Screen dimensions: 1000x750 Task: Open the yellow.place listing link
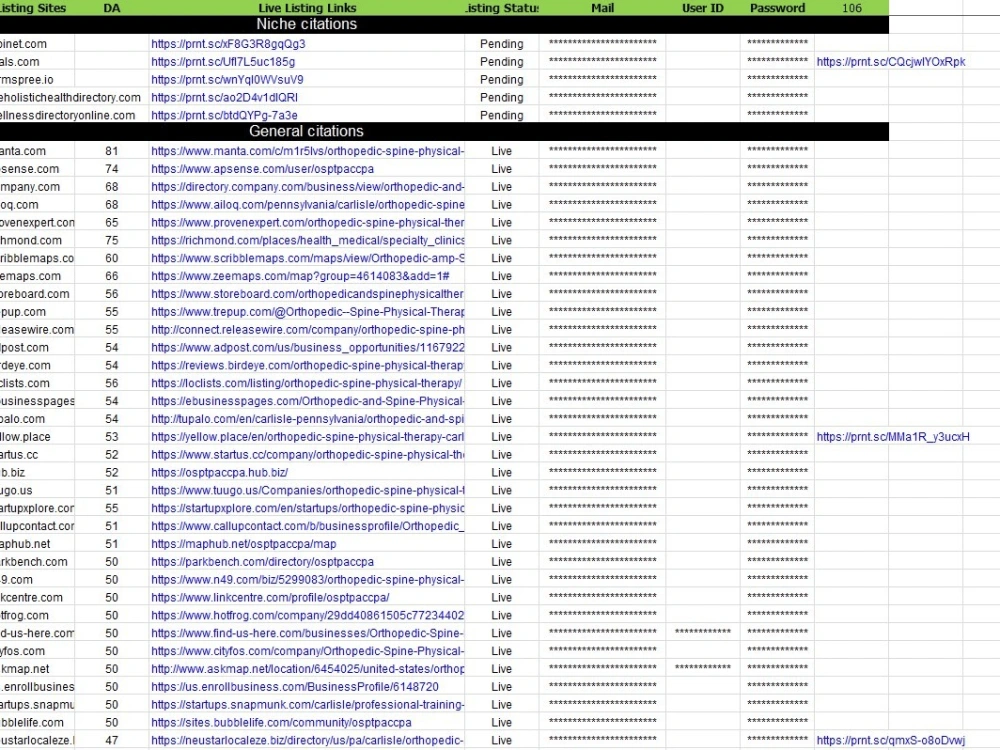pyautogui.click(x=307, y=437)
